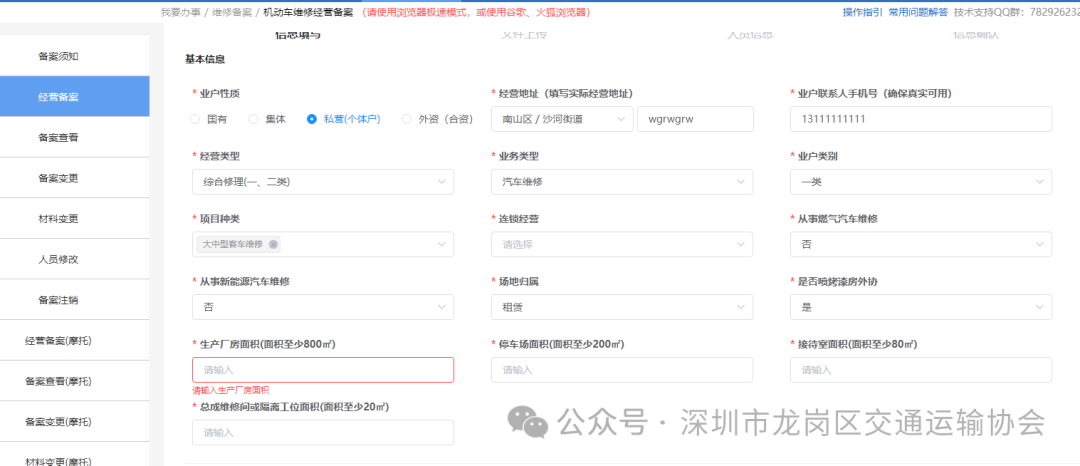Open 是否喷烤漆房外协 dropdown
Image resolution: width=1080 pixels, height=466 pixels.
coord(920,307)
